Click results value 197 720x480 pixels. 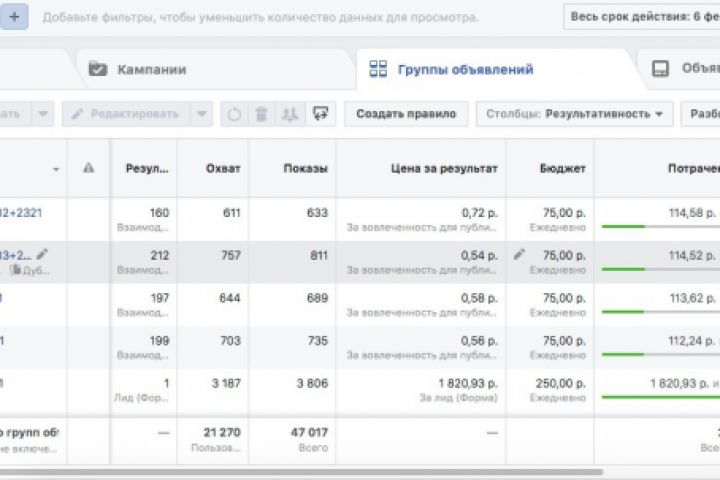click(160, 298)
